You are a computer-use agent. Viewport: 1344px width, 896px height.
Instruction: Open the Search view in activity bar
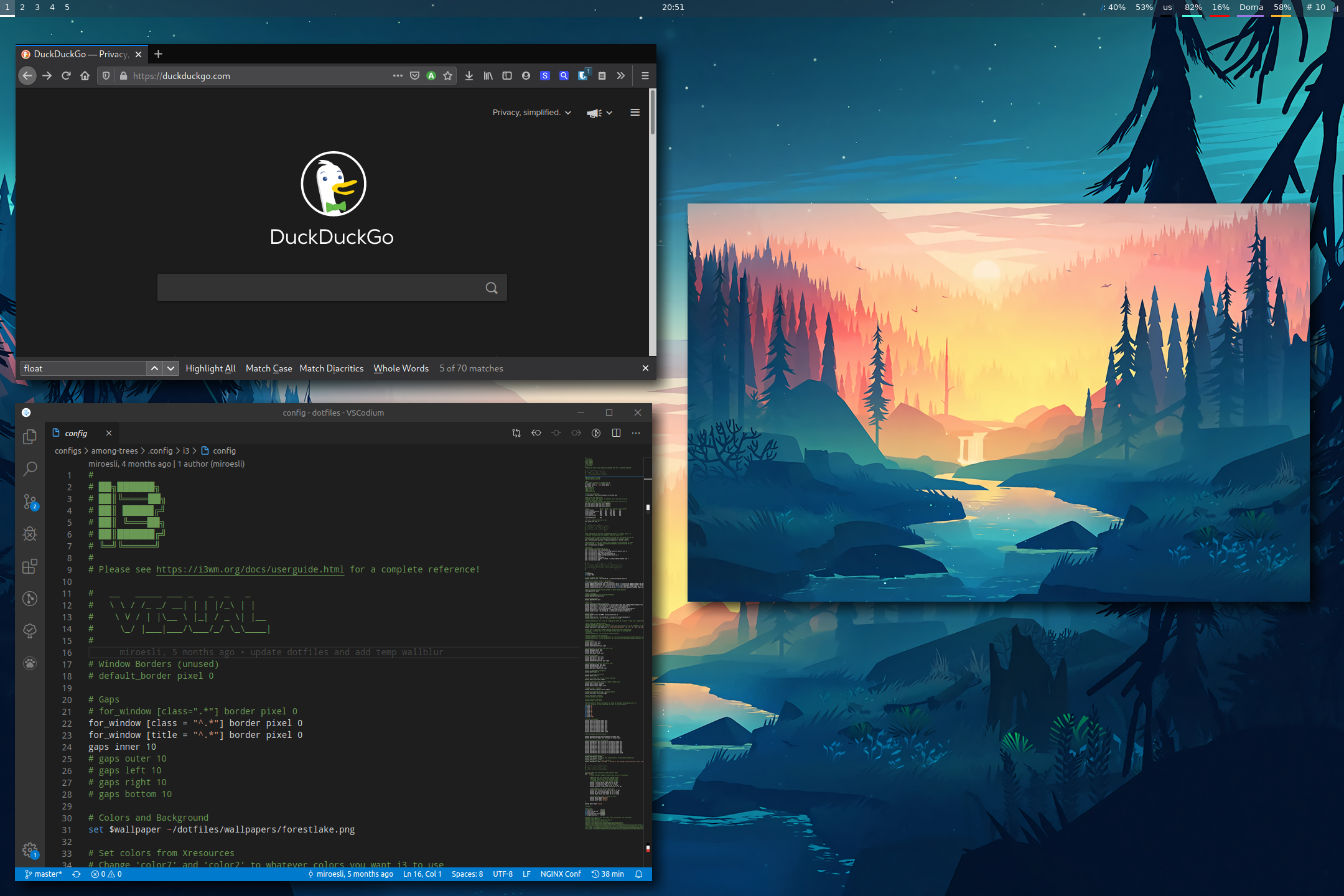click(29, 469)
